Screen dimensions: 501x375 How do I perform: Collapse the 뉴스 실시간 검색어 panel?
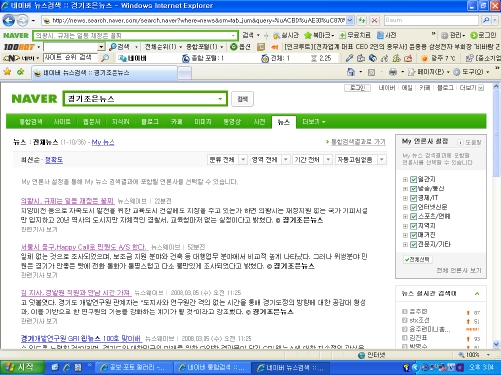tap(477, 294)
